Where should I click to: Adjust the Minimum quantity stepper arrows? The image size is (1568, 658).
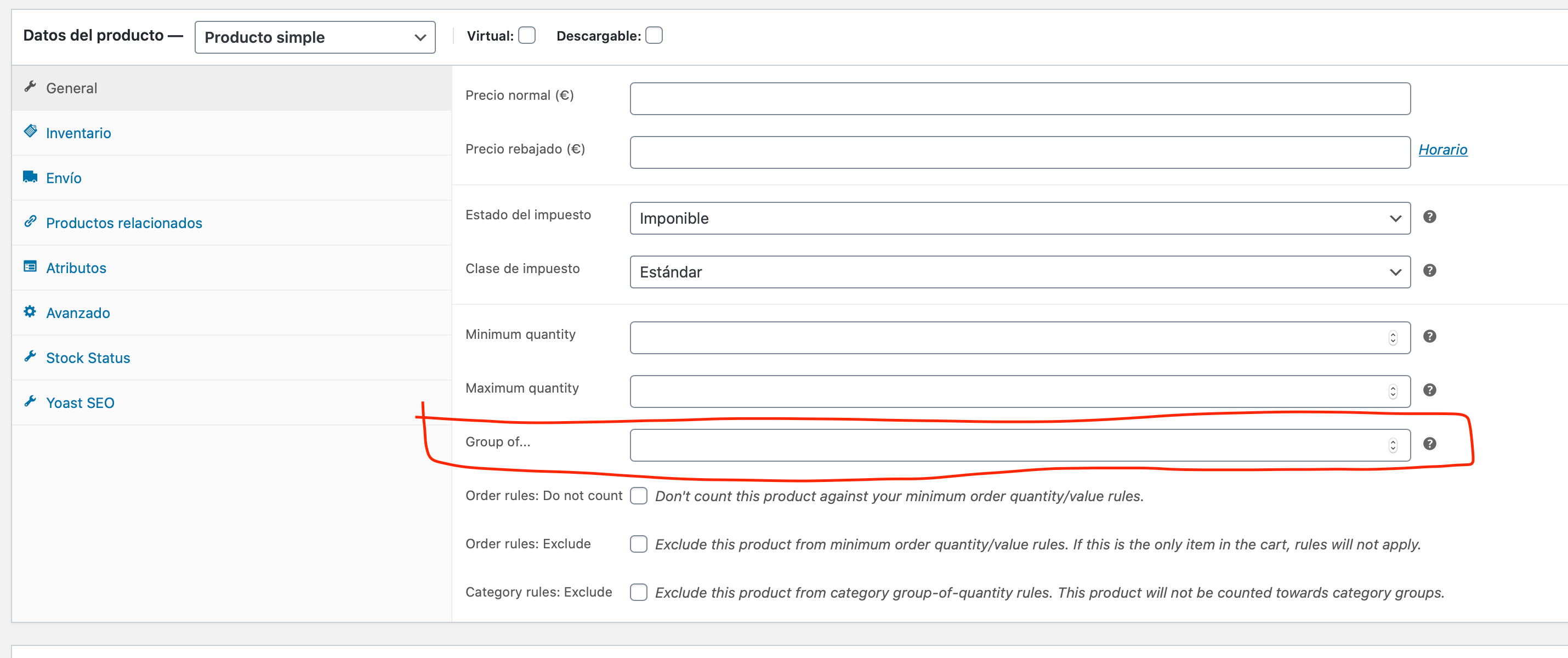1392,338
